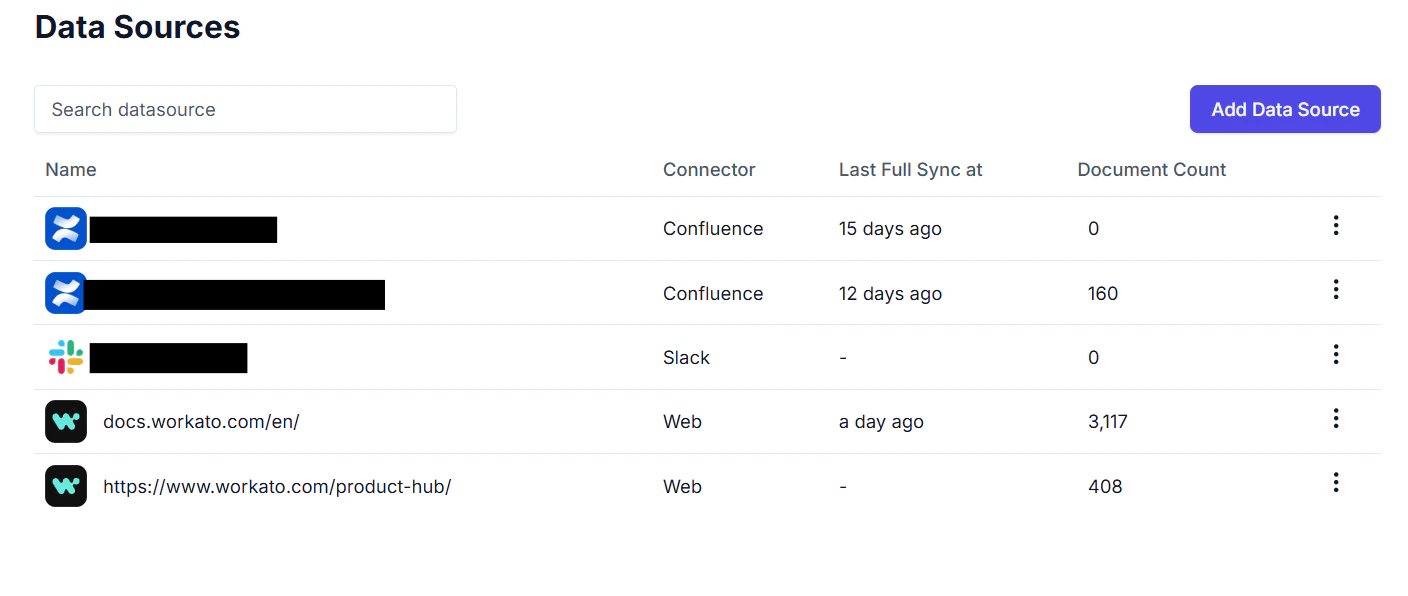Click the Last Full Sync at header

(910, 170)
